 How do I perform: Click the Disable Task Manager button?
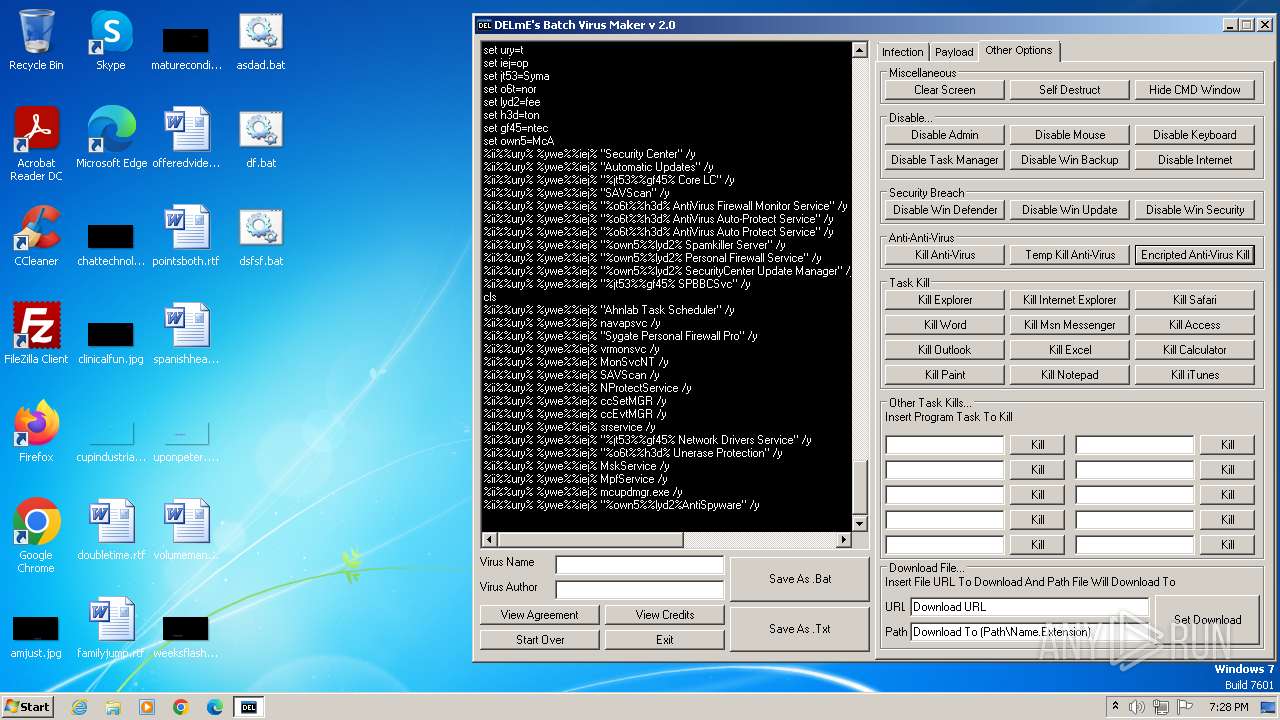[x=944, y=160]
